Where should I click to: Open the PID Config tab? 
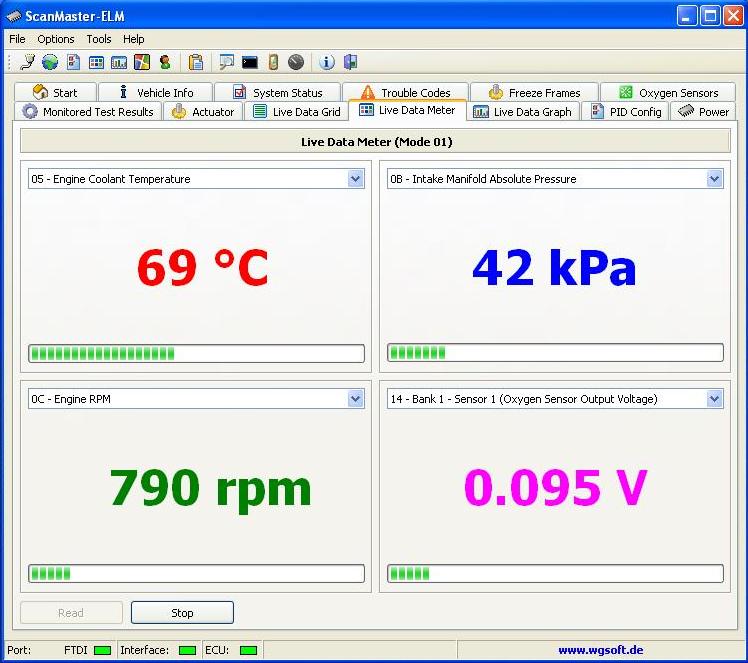(x=626, y=112)
